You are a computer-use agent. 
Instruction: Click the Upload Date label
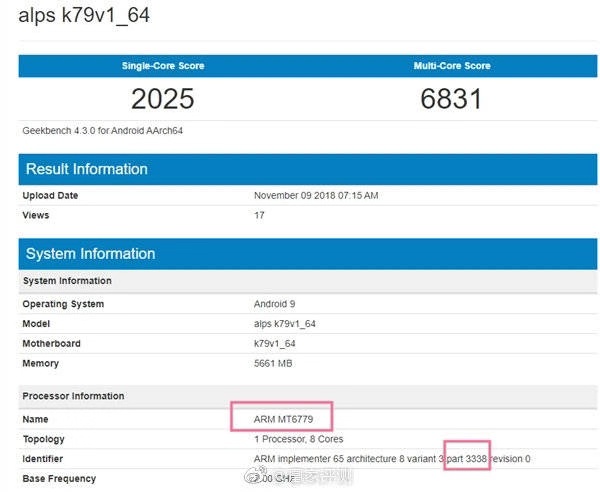pos(50,195)
